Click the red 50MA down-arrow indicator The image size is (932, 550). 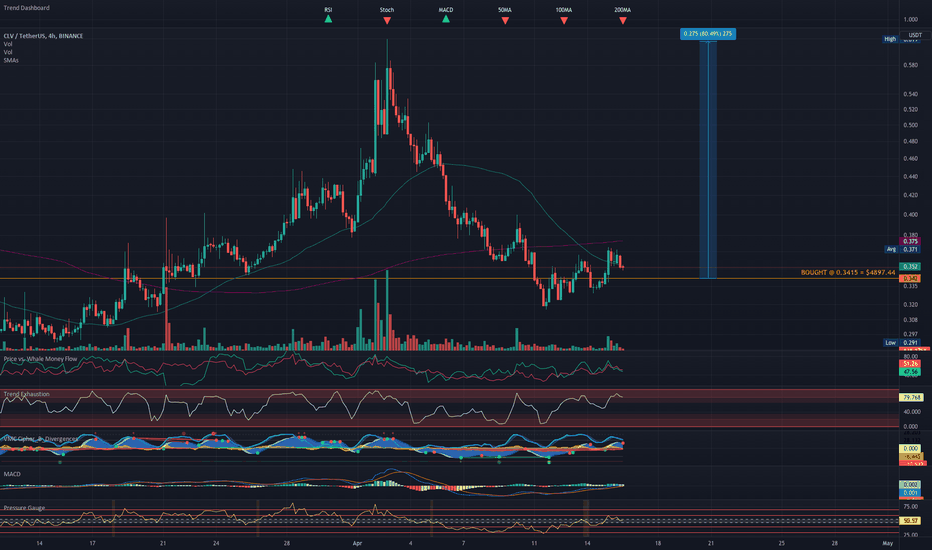pos(505,21)
